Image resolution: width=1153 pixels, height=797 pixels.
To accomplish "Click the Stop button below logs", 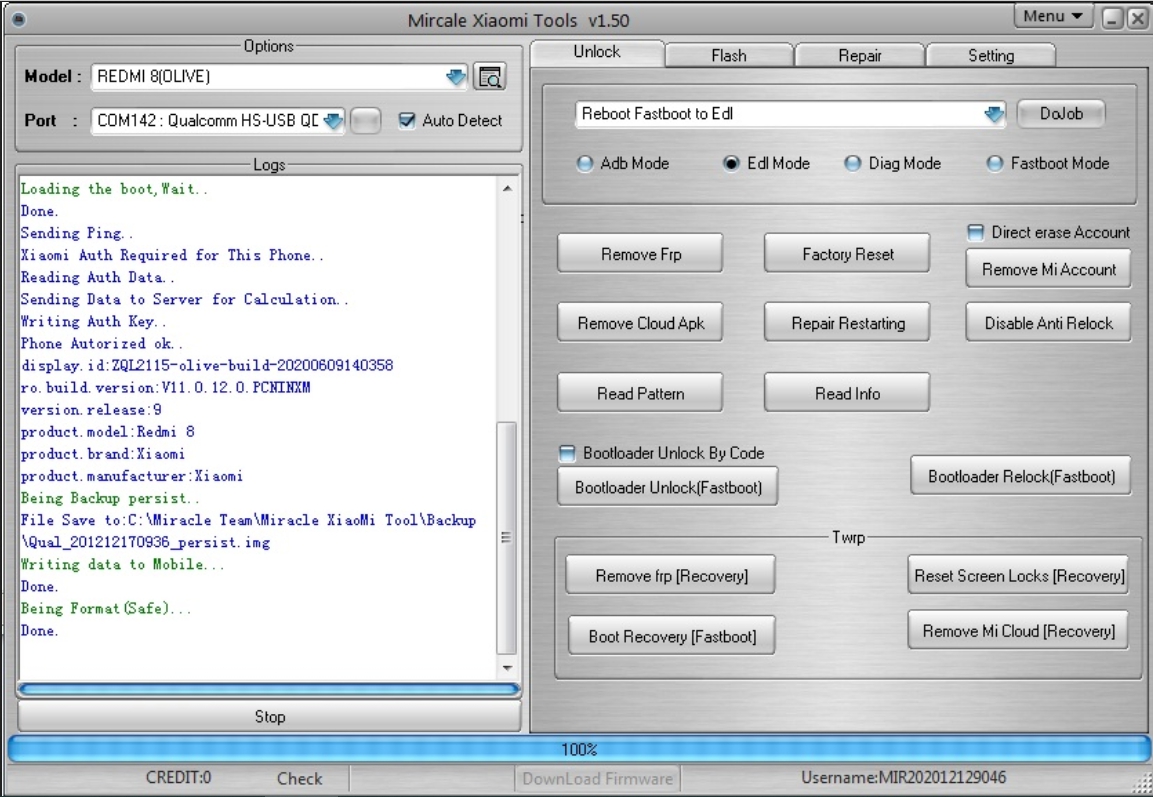I will click(x=269, y=717).
